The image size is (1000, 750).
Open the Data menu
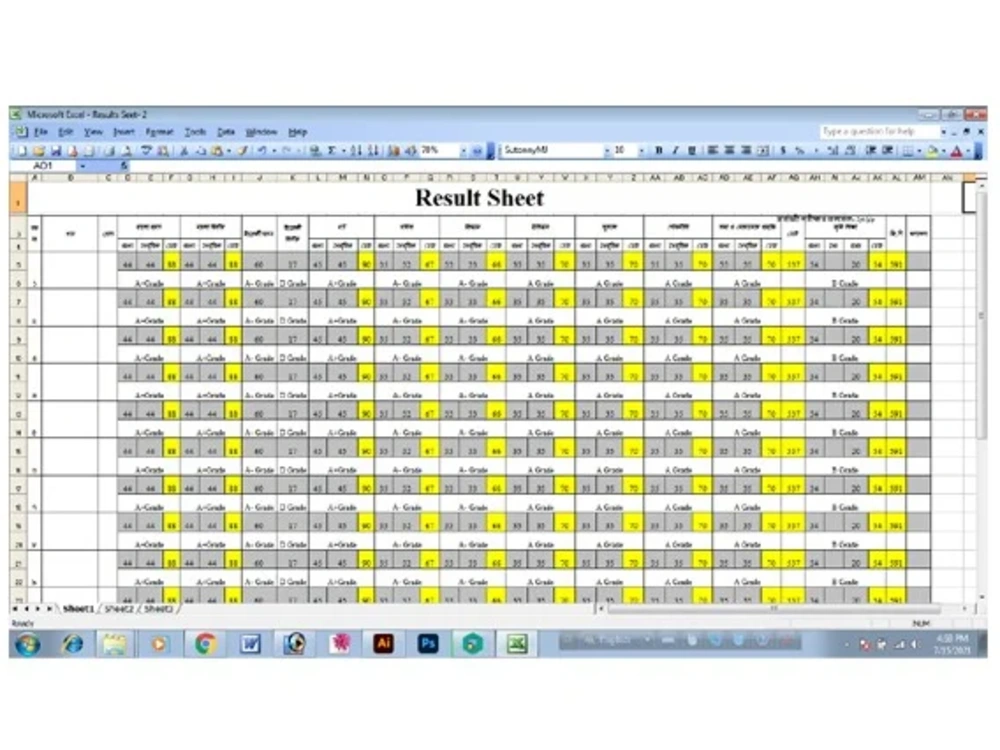pyautogui.click(x=226, y=132)
